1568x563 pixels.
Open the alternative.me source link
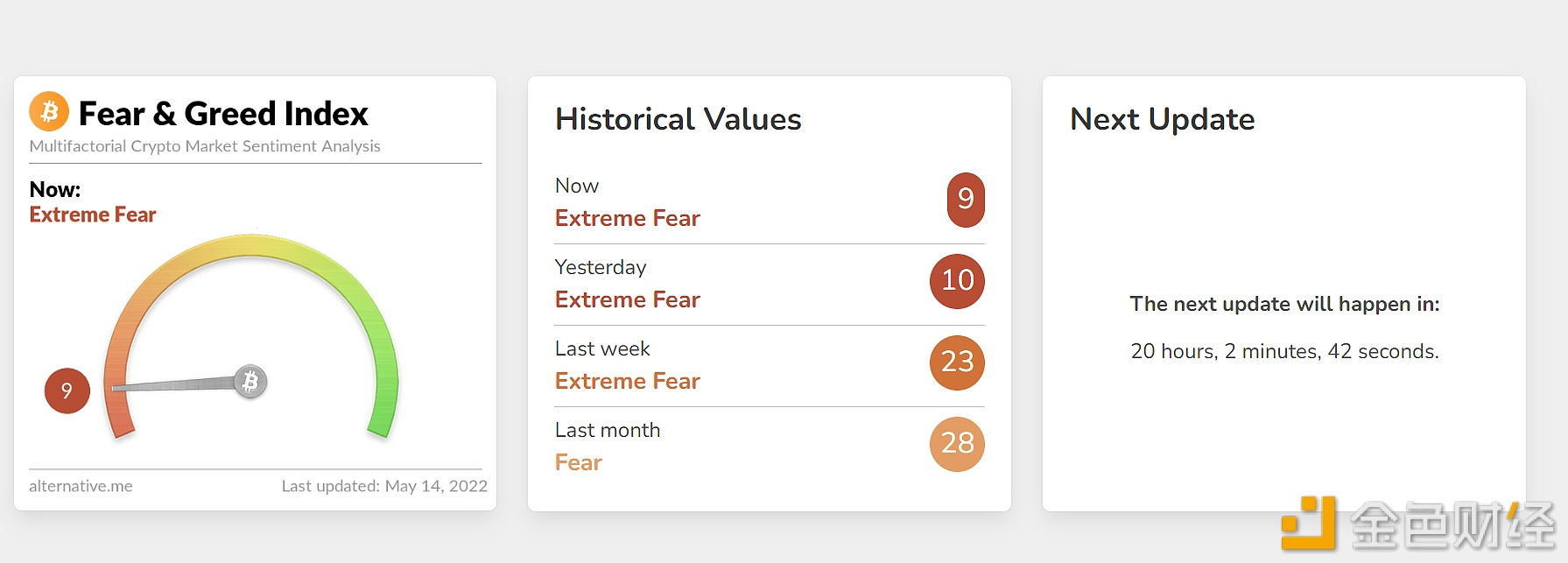(x=81, y=486)
